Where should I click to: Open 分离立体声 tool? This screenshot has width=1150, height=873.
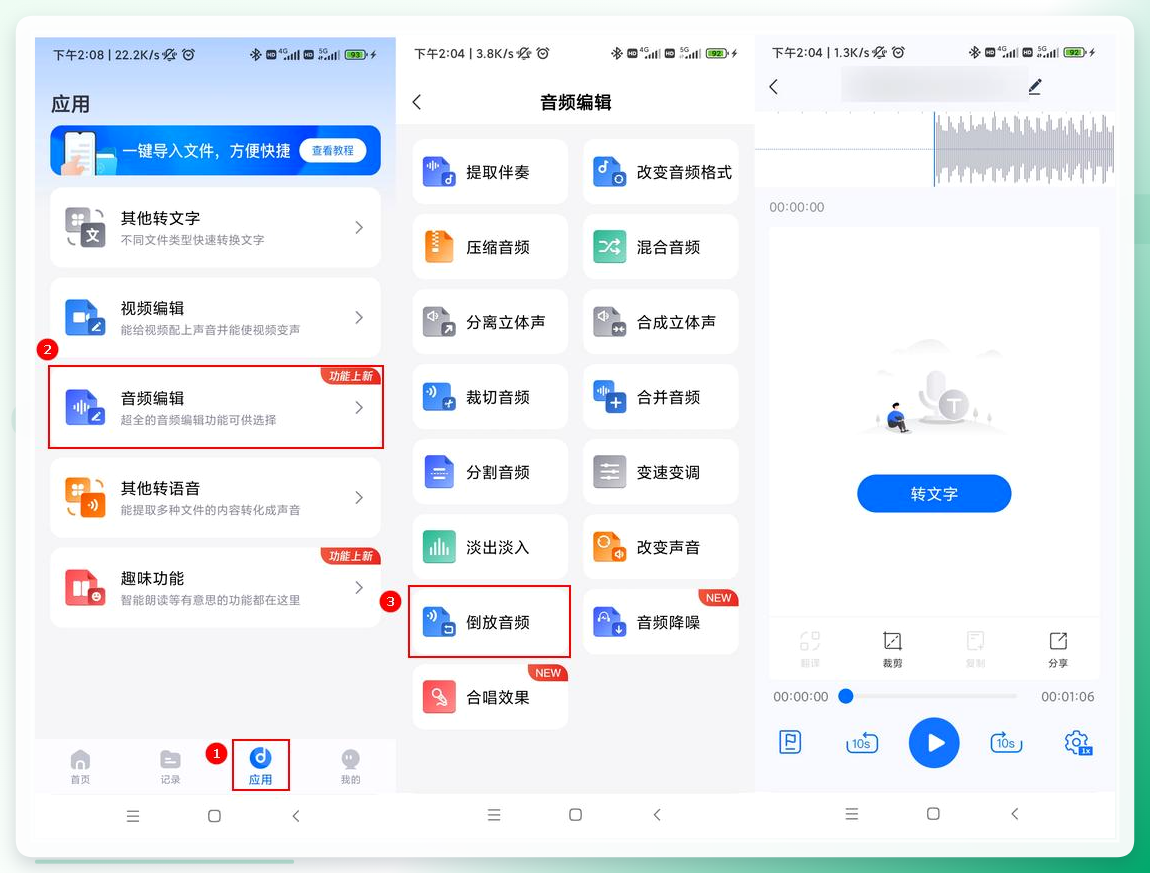click(x=490, y=321)
